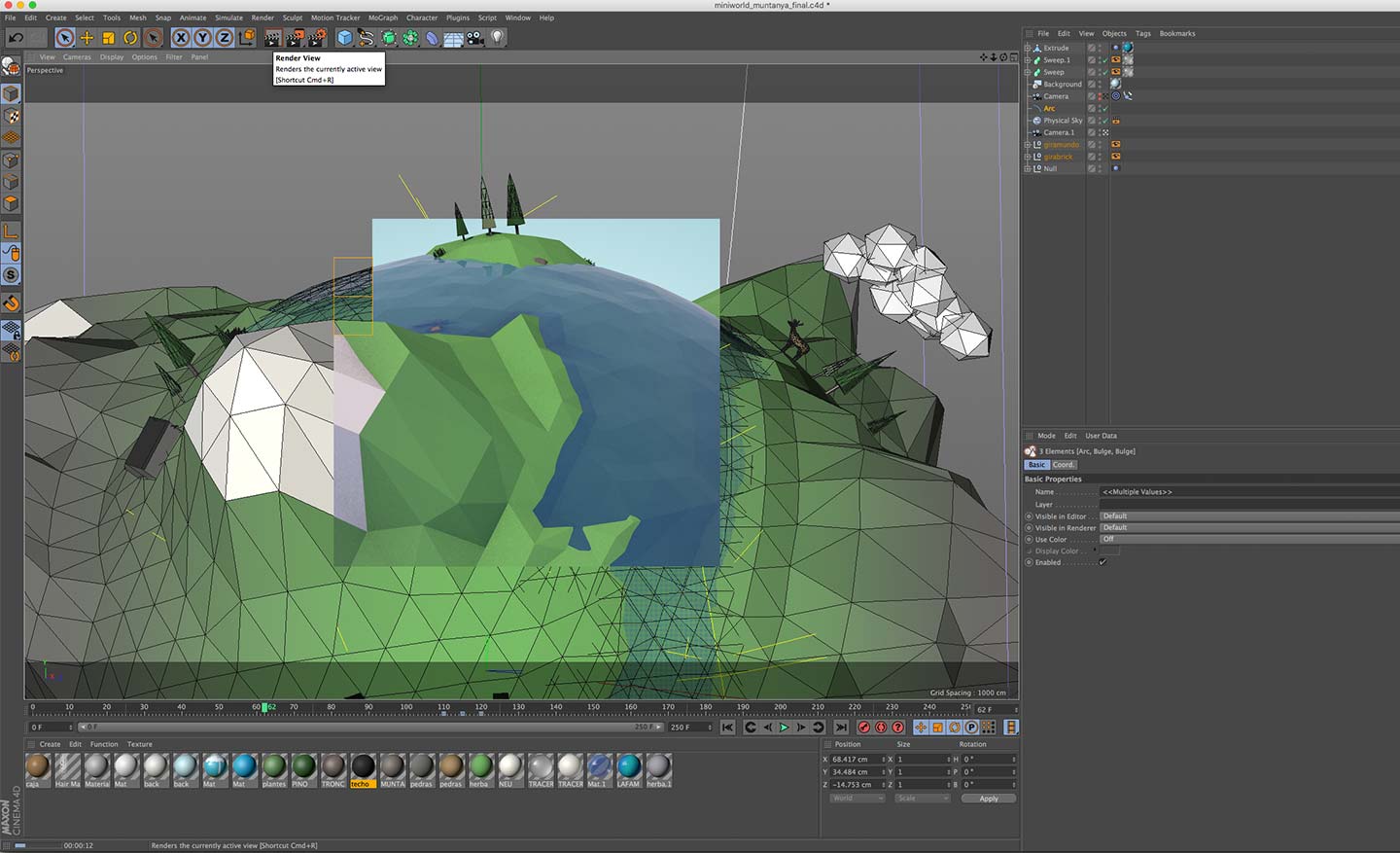
Task: Switch to the Basic tab
Action: [1036, 465]
